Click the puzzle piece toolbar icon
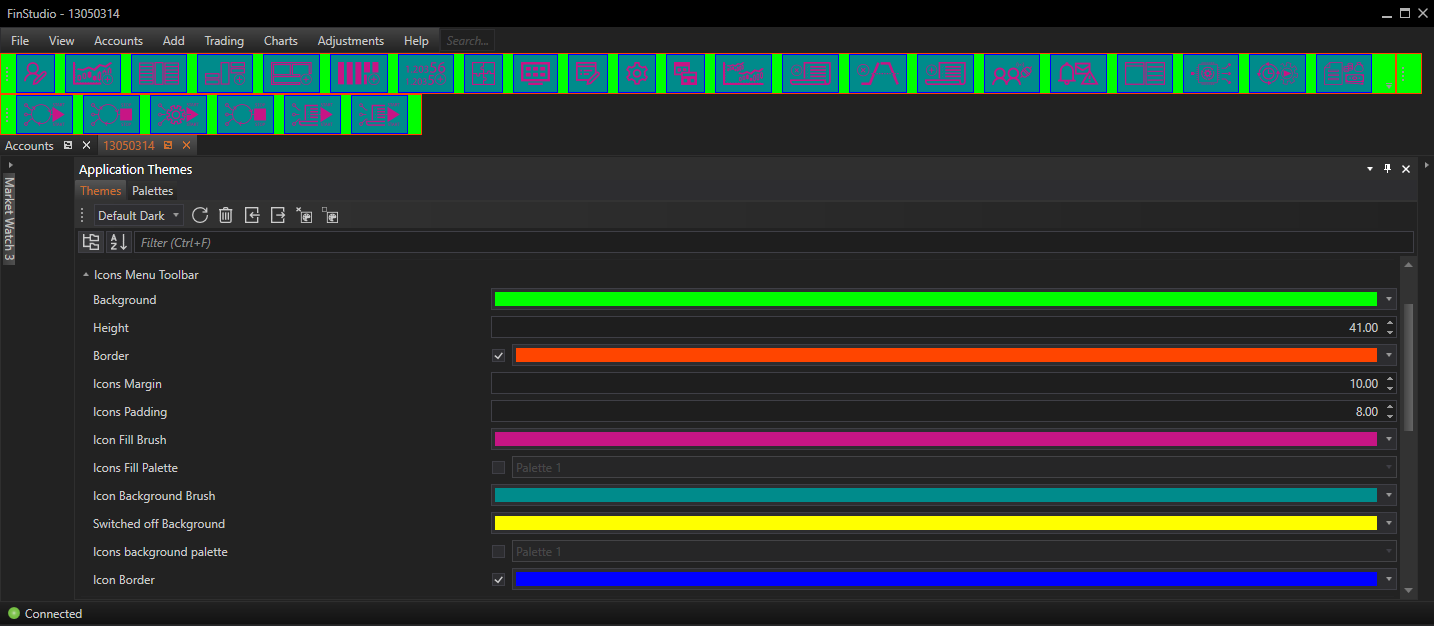The width and height of the screenshot is (1434, 626). pyautogui.click(x=483, y=73)
